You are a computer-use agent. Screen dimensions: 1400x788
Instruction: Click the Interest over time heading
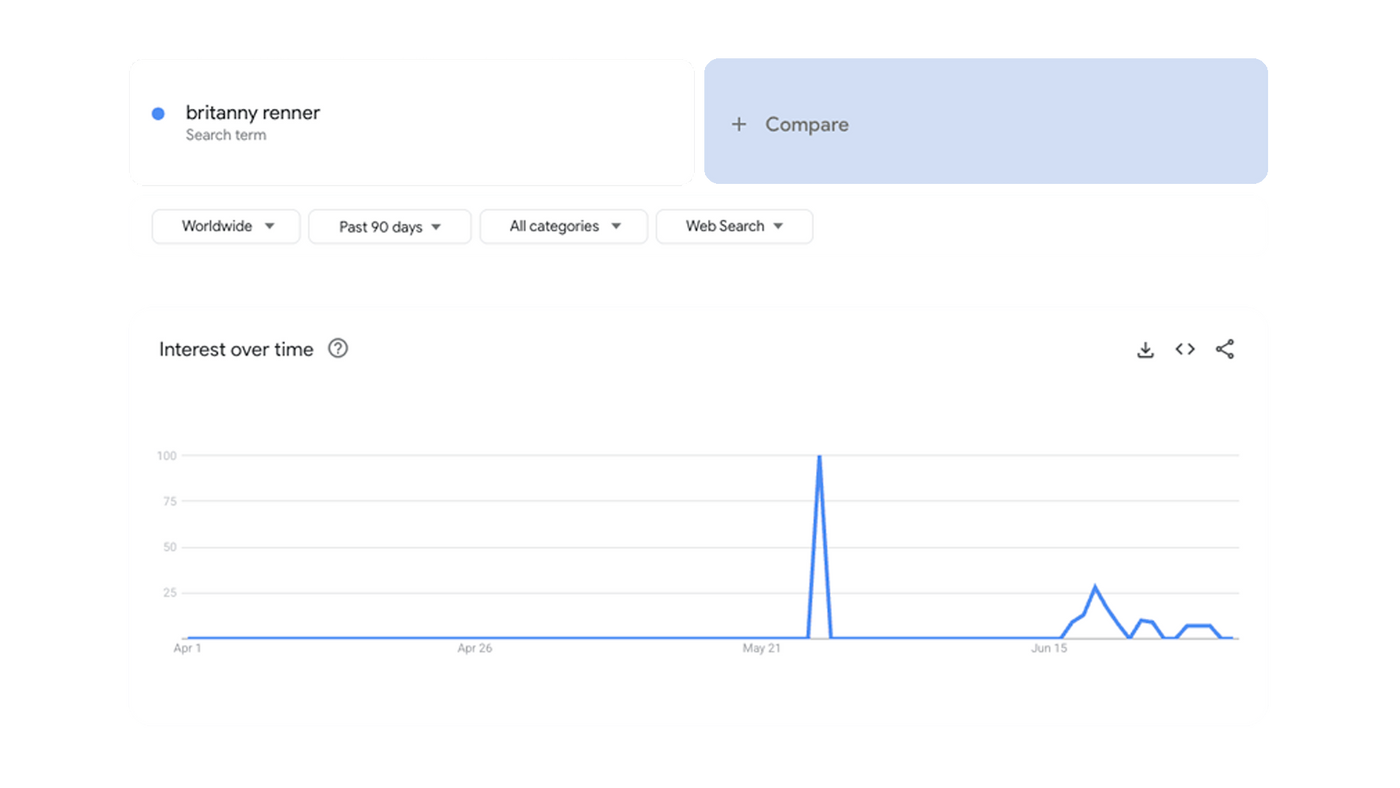(236, 349)
